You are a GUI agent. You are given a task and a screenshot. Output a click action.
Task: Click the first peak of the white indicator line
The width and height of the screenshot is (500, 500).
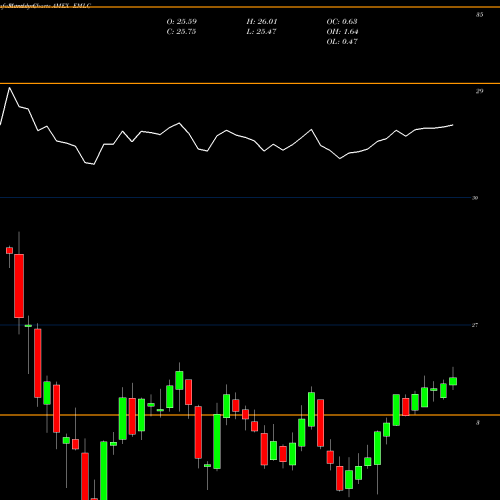pyautogui.click(x=9, y=88)
